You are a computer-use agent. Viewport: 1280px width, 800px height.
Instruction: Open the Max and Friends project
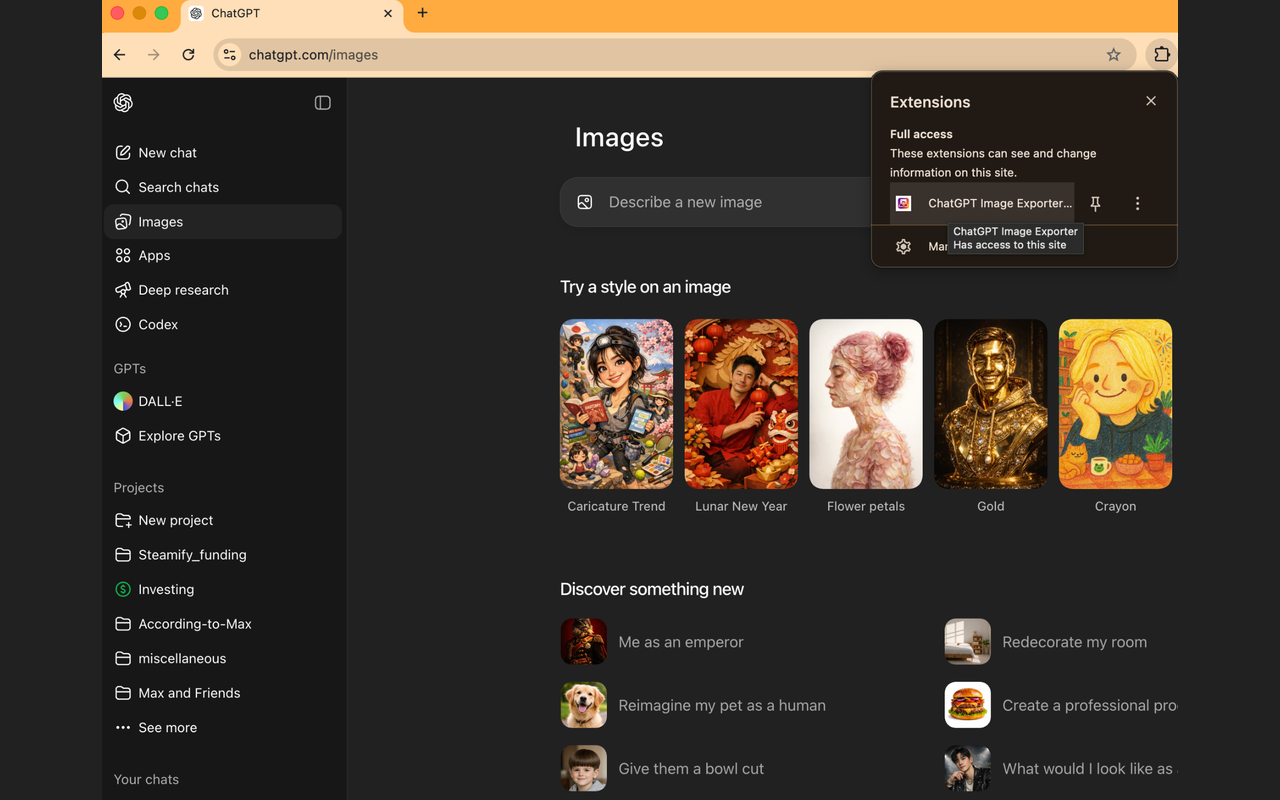tap(223, 693)
